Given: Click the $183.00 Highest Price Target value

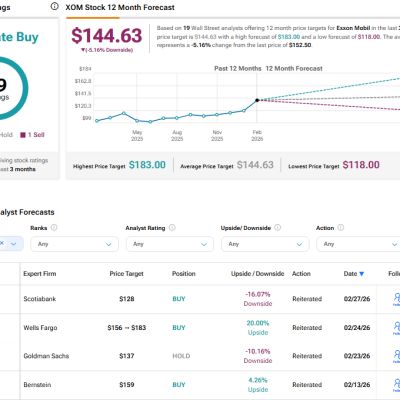Looking at the screenshot, I should tap(147, 165).
